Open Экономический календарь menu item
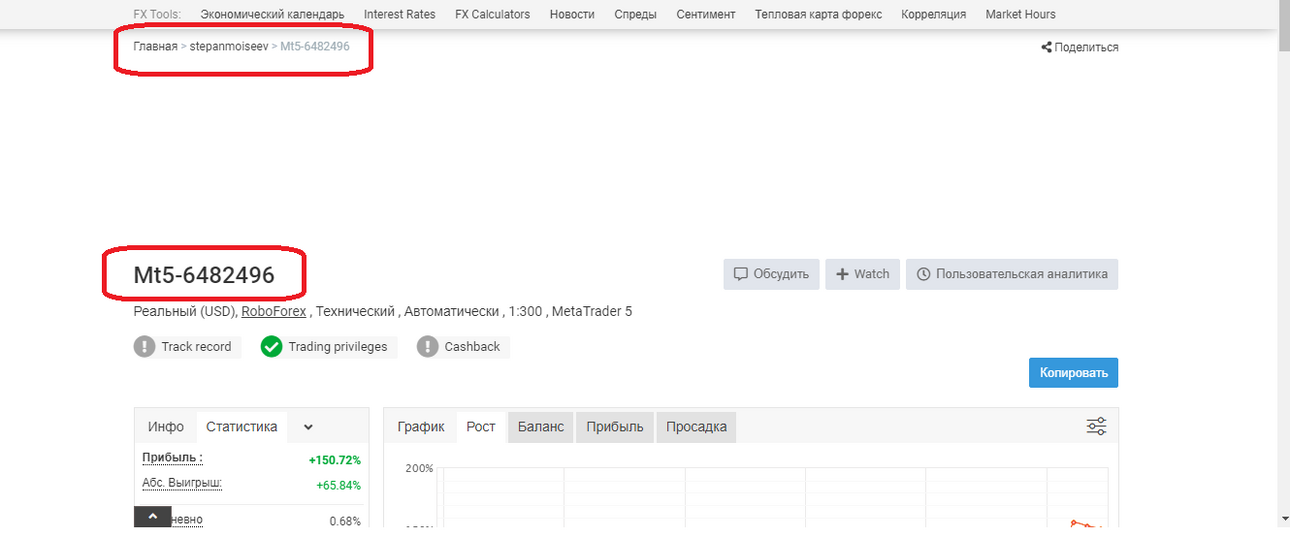The height and width of the screenshot is (537, 1290). click(x=272, y=14)
